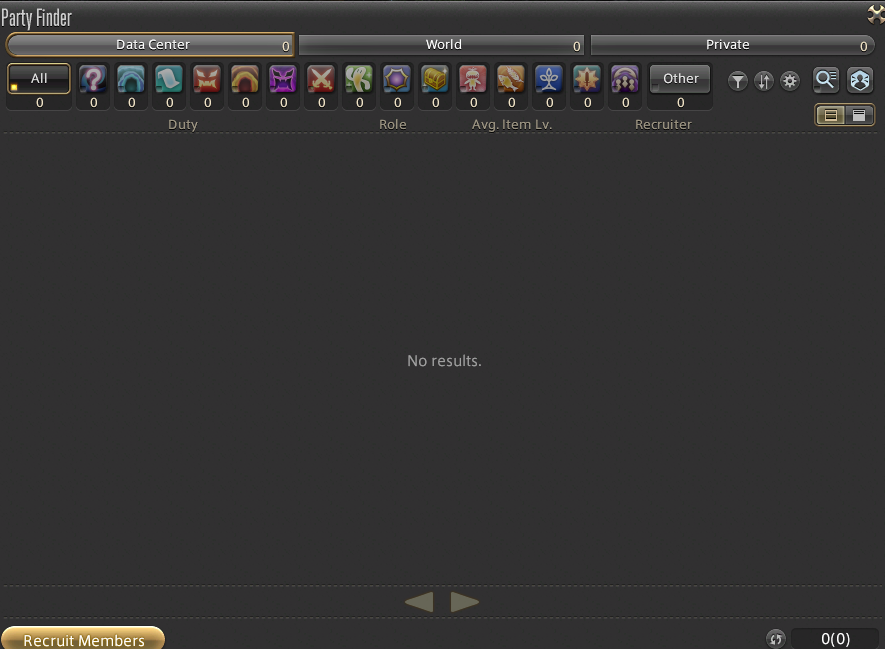Image resolution: width=885 pixels, height=649 pixels.
Task: Open the hexagon character icon button
Action: pyautogui.click(x=860, y=80)
